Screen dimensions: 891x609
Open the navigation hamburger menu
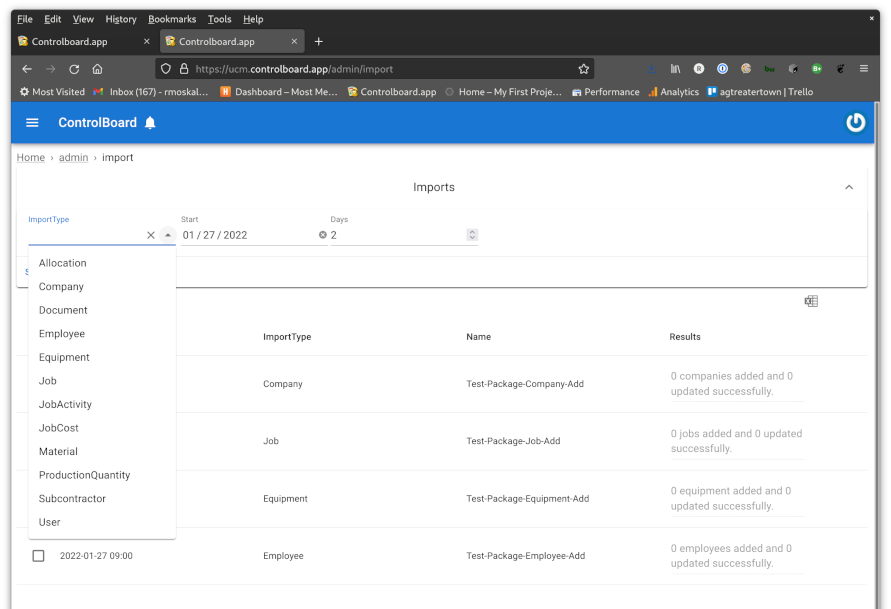point(32,122)
